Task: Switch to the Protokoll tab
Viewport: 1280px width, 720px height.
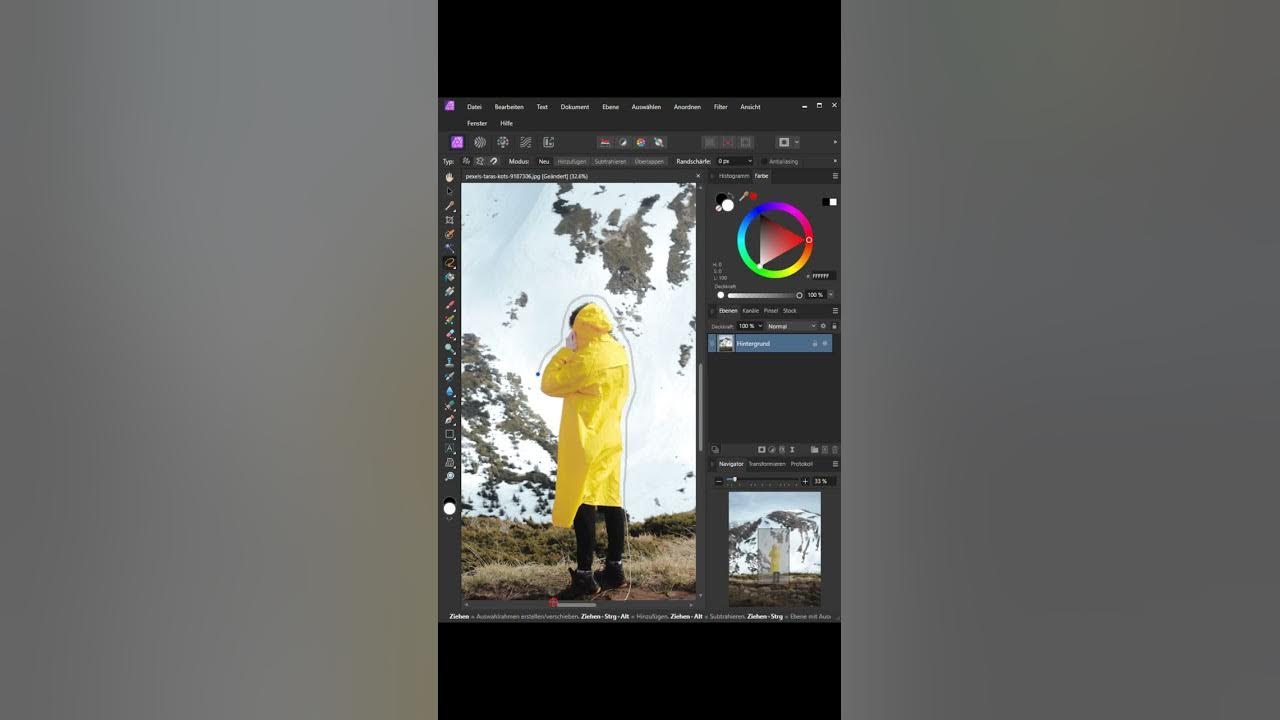Action: (x=801, y=464)
